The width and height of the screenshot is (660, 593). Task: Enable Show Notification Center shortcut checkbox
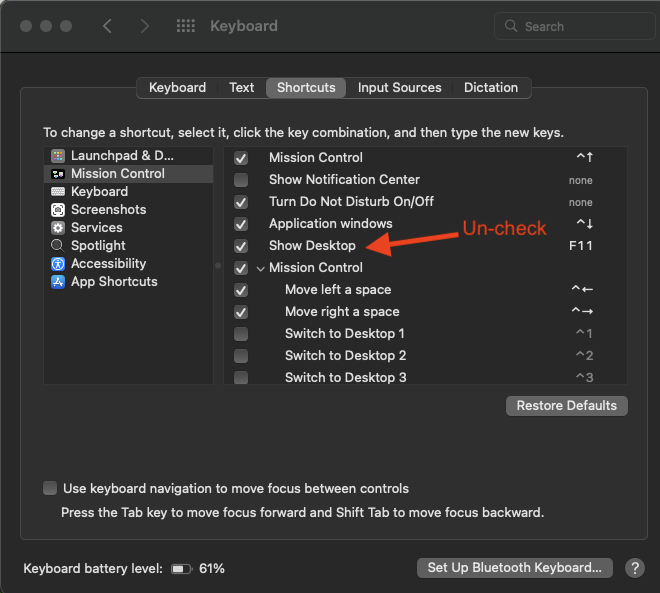pyautogui.click(x=241, y=180)
